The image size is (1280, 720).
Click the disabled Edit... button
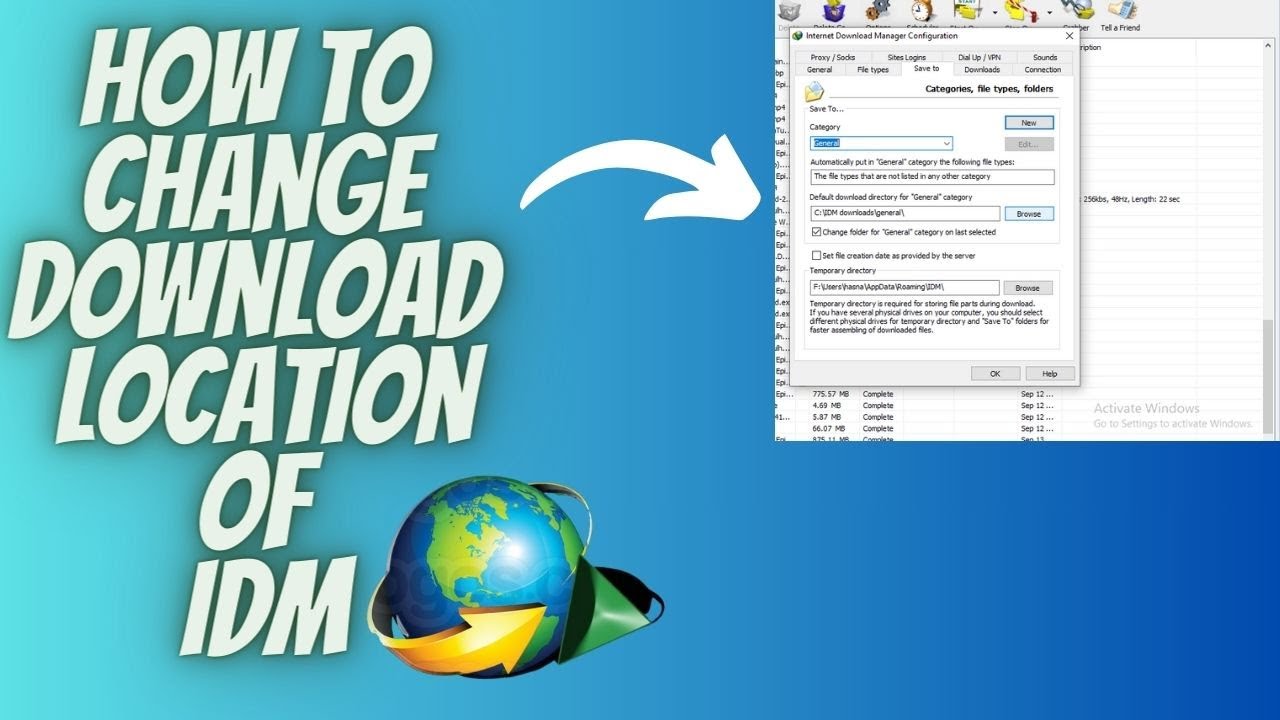point(1029,145)
